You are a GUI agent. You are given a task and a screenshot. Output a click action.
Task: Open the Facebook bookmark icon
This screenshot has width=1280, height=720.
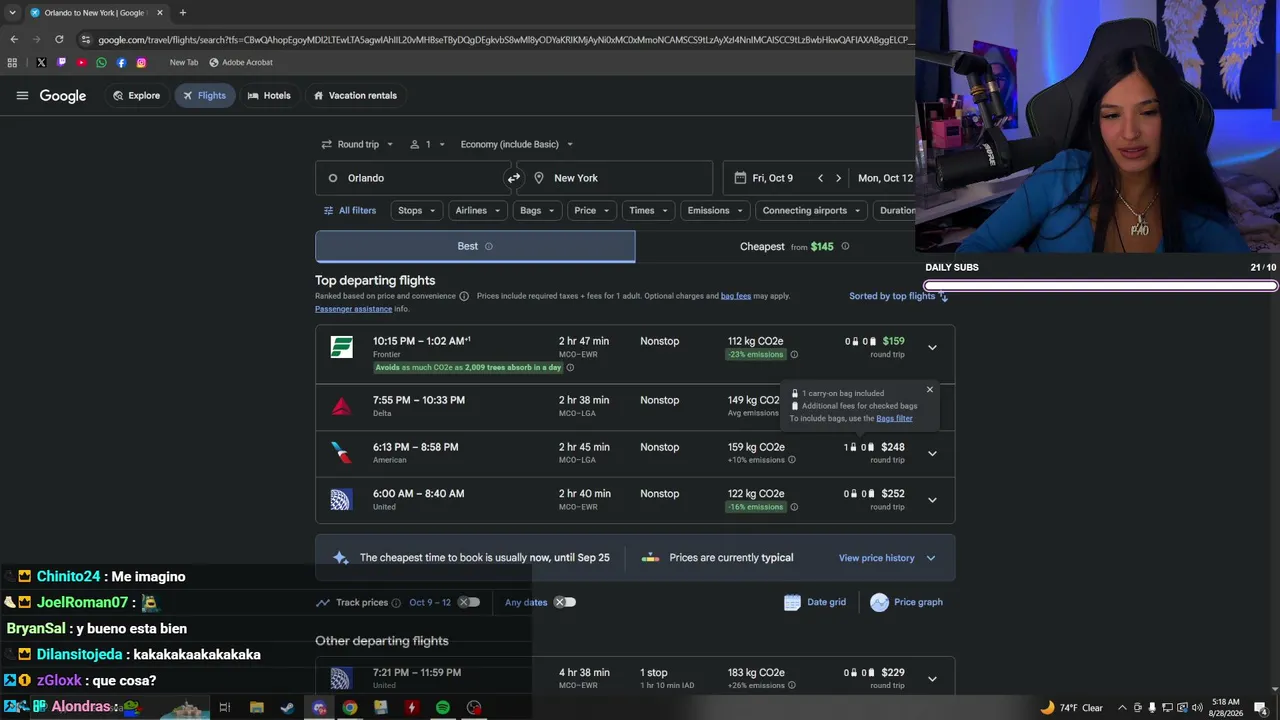pos(121,62)
